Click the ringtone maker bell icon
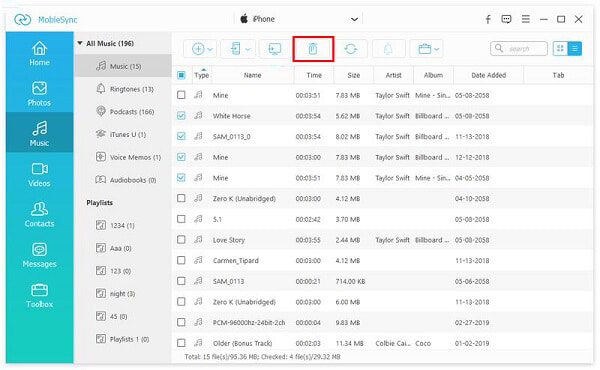Screen dimensions: 600x370 click(388, 49)
